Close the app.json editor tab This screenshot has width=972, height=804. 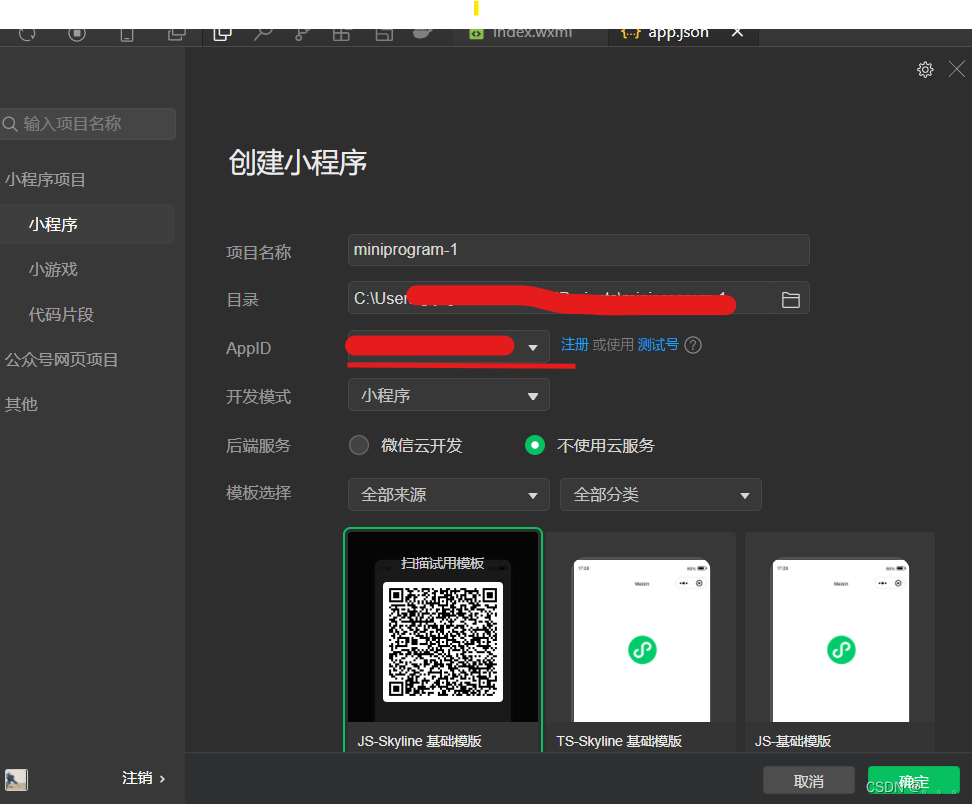(x=737, y=32)
